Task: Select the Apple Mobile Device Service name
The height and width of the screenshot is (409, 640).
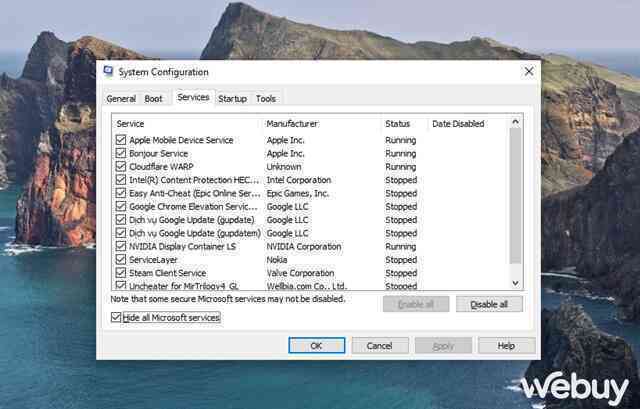Action: (x=181, y=140)
